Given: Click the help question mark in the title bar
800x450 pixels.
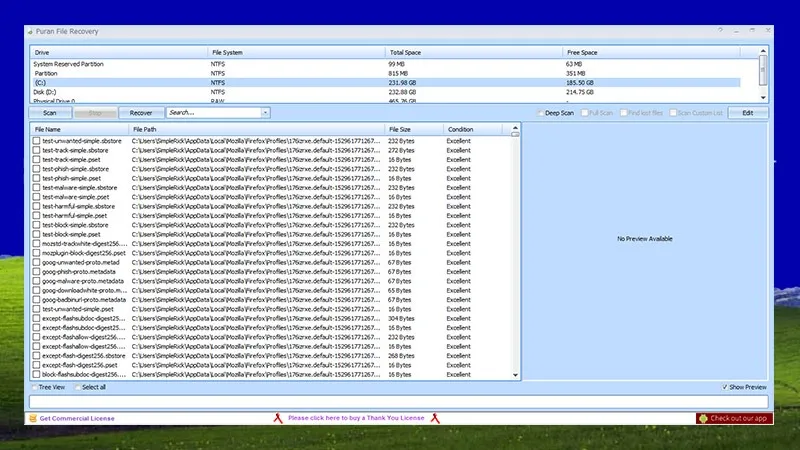Looking at the screenshot, I should tap(720, 31).
